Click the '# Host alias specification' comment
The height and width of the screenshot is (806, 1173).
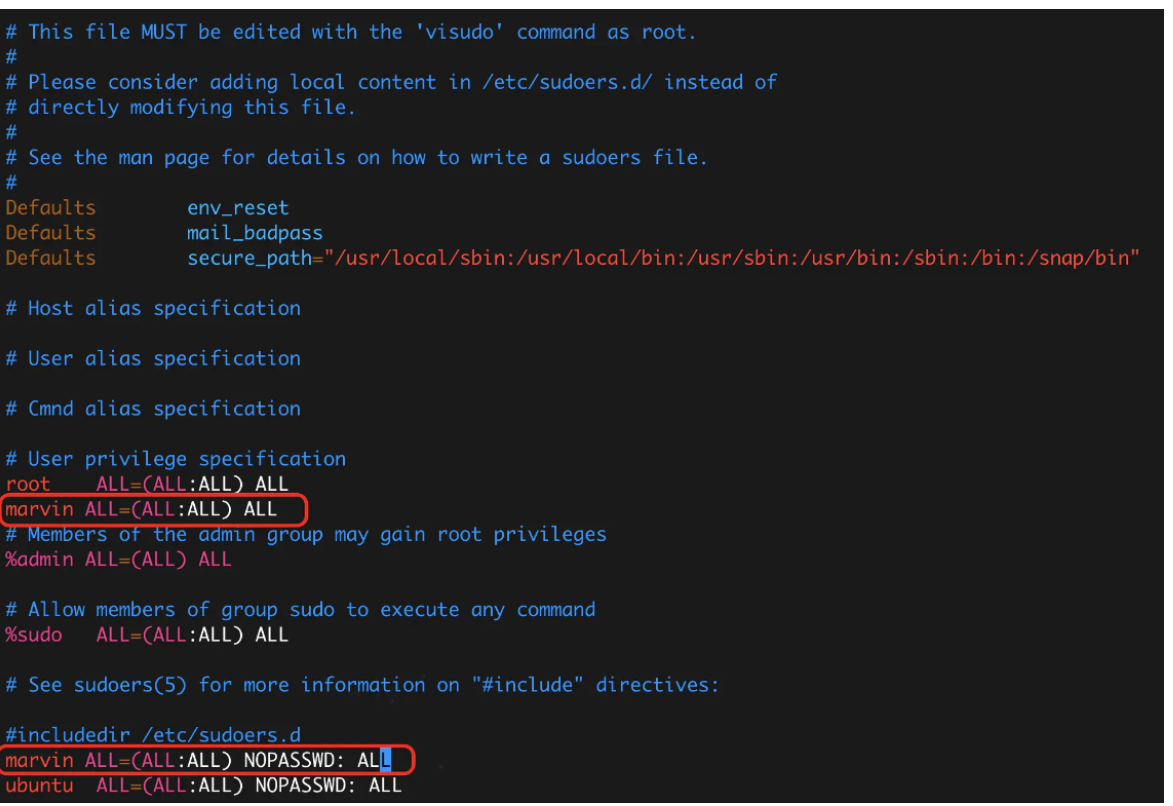click(153, 308)
